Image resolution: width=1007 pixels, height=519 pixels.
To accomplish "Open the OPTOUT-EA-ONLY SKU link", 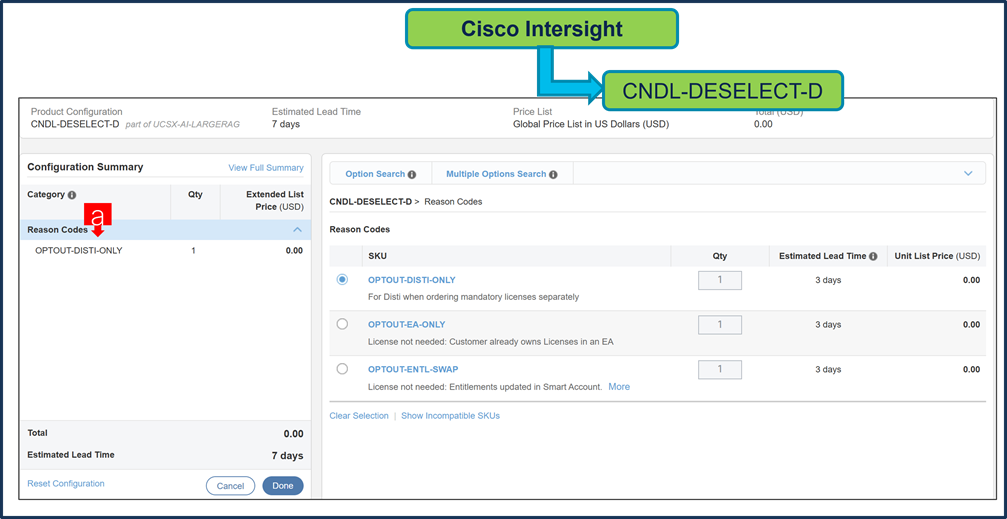I will click(x=407, y=324).
